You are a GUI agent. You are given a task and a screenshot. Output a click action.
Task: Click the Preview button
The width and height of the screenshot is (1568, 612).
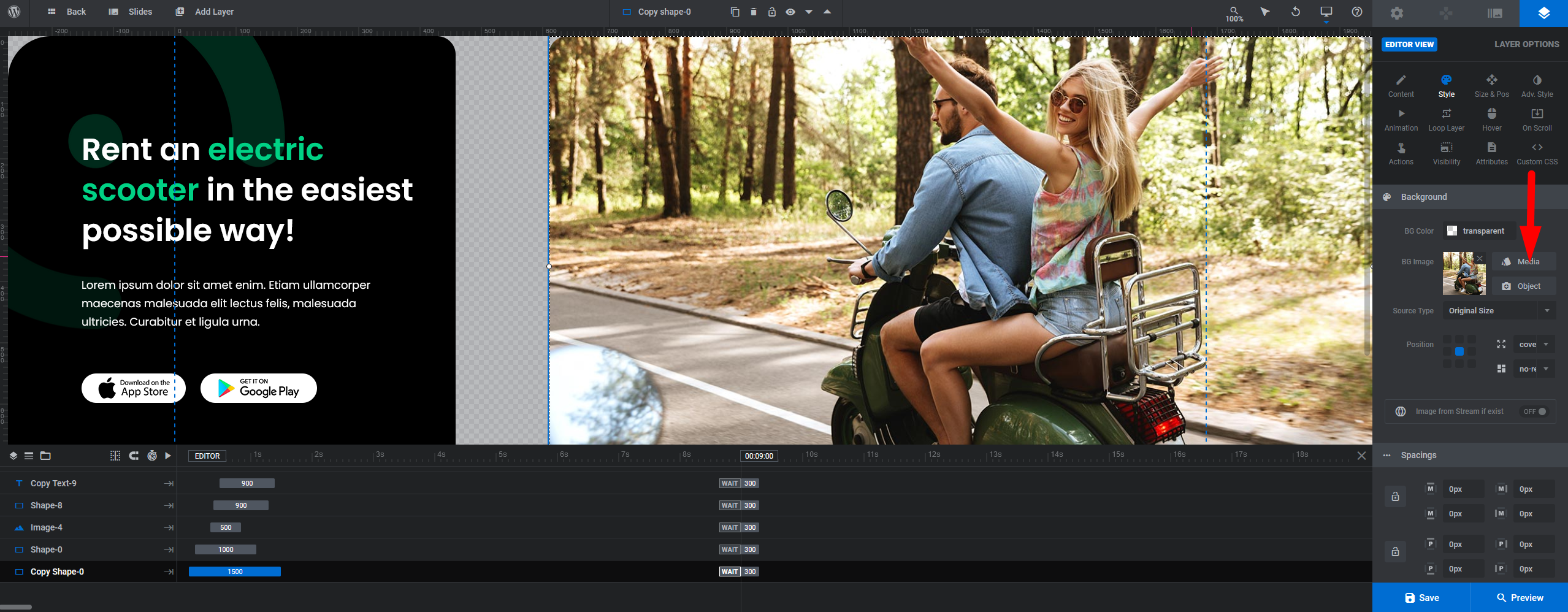point(1520,598)
